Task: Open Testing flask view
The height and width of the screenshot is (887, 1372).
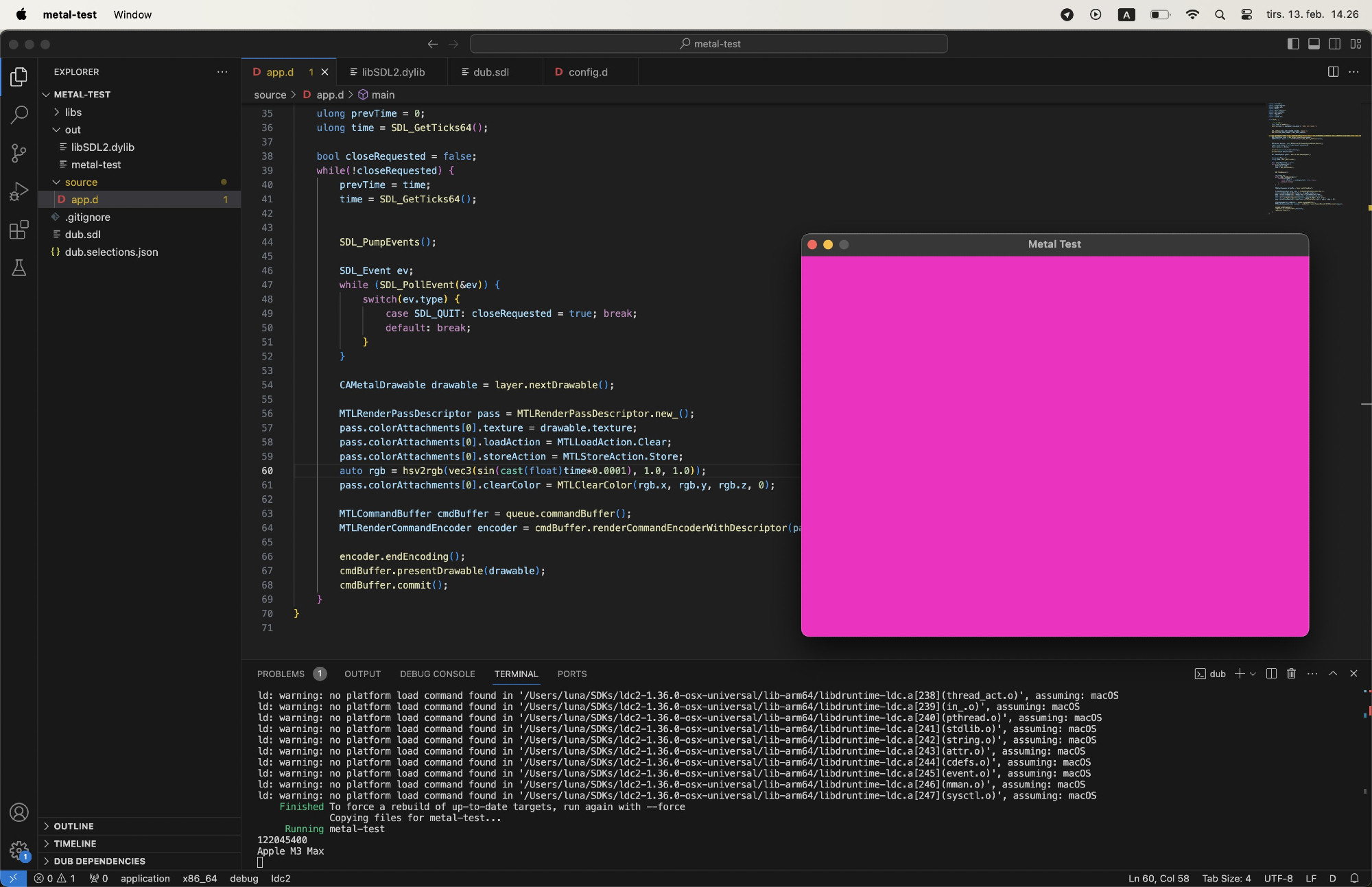Action: pyautogui.click(x=19, y=268)
